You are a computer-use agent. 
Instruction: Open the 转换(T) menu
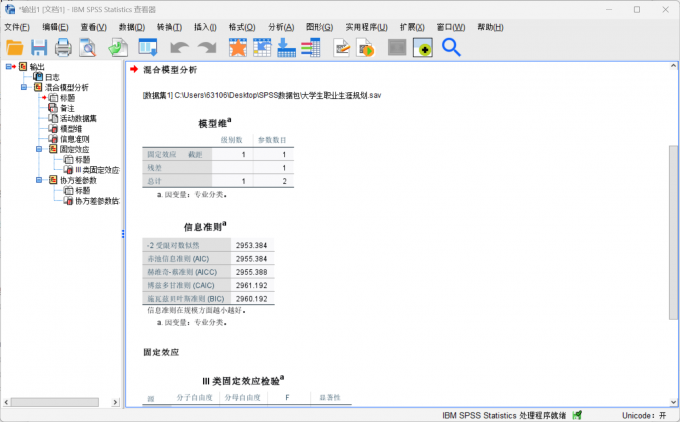point(169,27)
